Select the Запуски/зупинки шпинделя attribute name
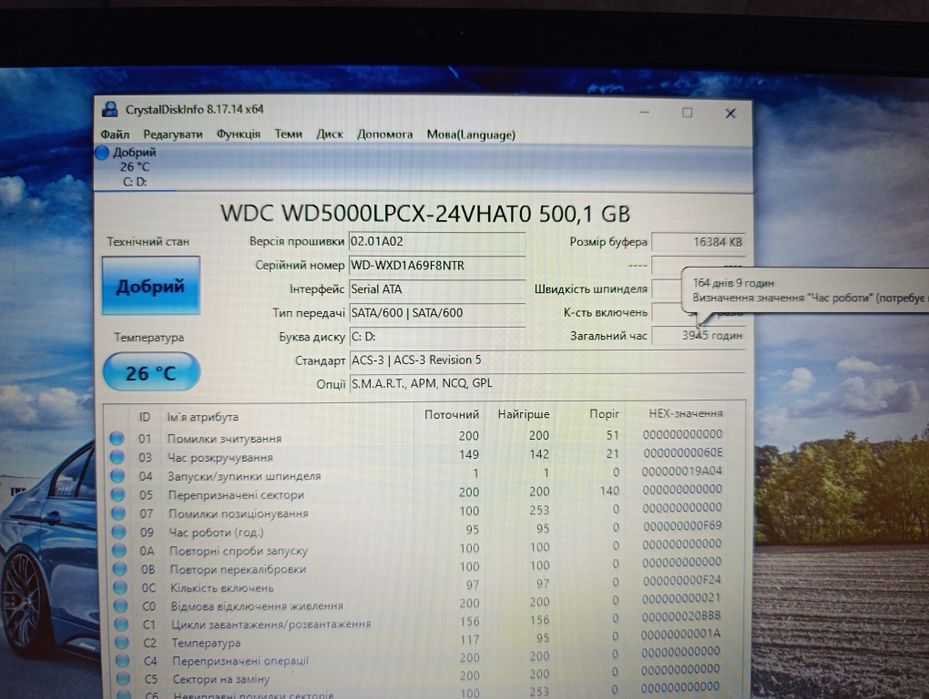 (x=244, y=476)
